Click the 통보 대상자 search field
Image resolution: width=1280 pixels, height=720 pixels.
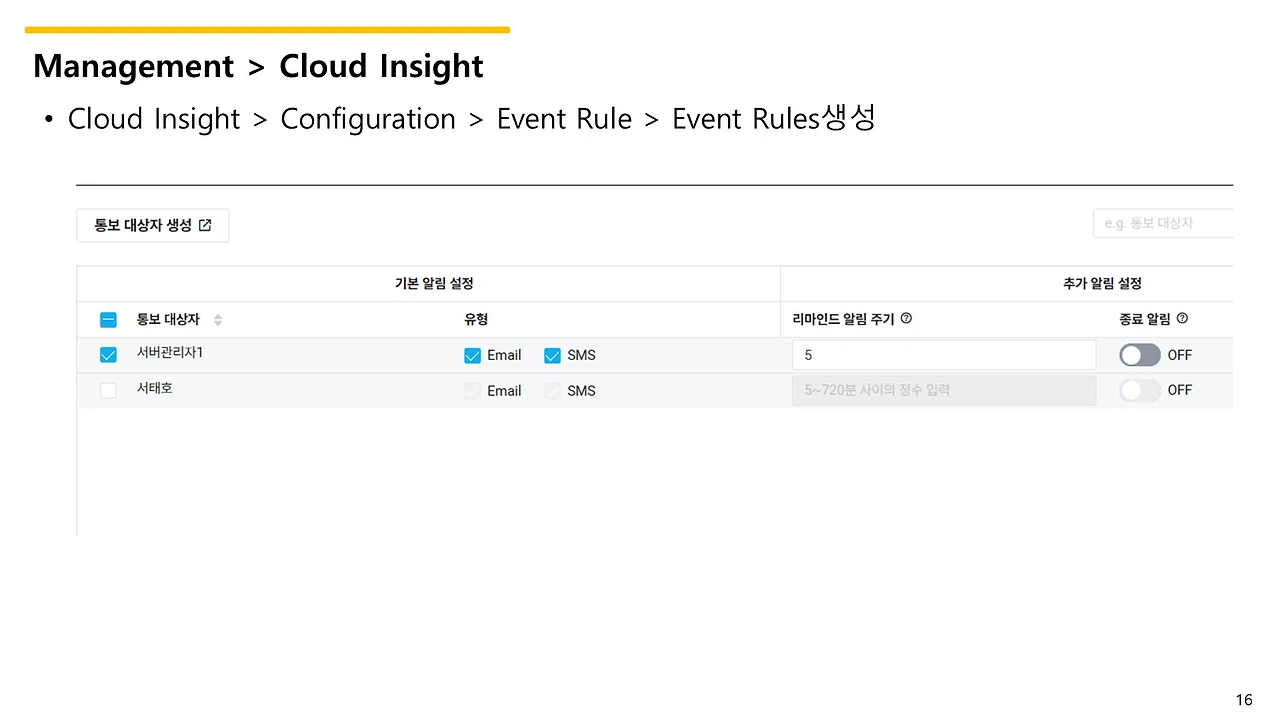click(1163, 223)
